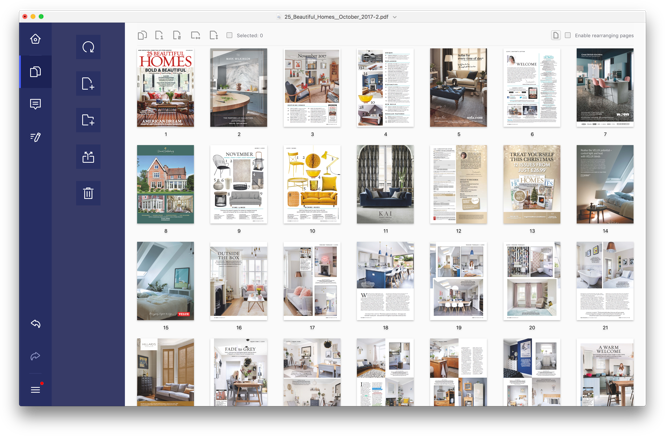Click the select even pages icon
Viewport: 665px width, 436px height.
tap(177, 35)
